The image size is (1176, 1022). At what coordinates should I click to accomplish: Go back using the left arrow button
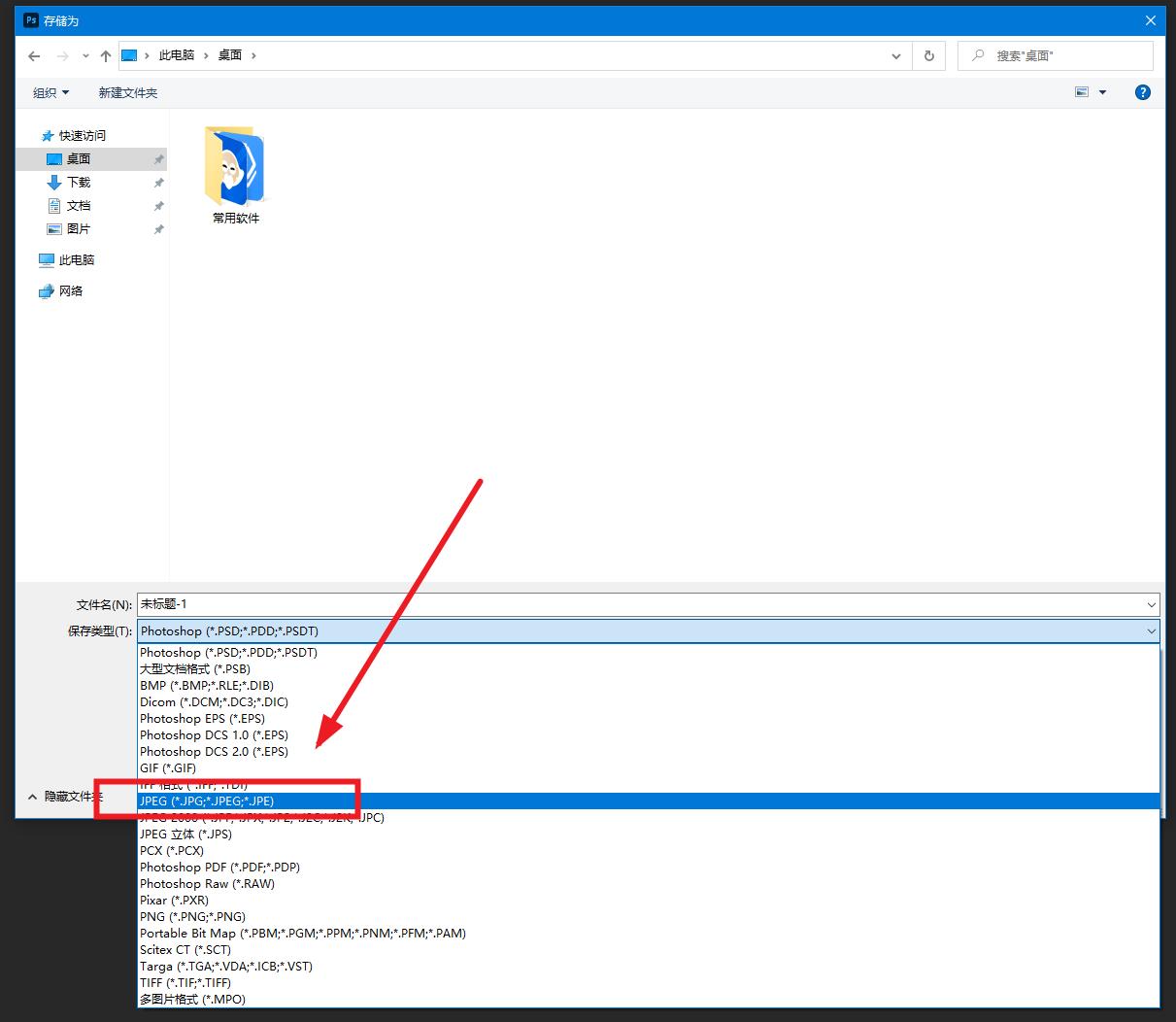pos(34,56)
